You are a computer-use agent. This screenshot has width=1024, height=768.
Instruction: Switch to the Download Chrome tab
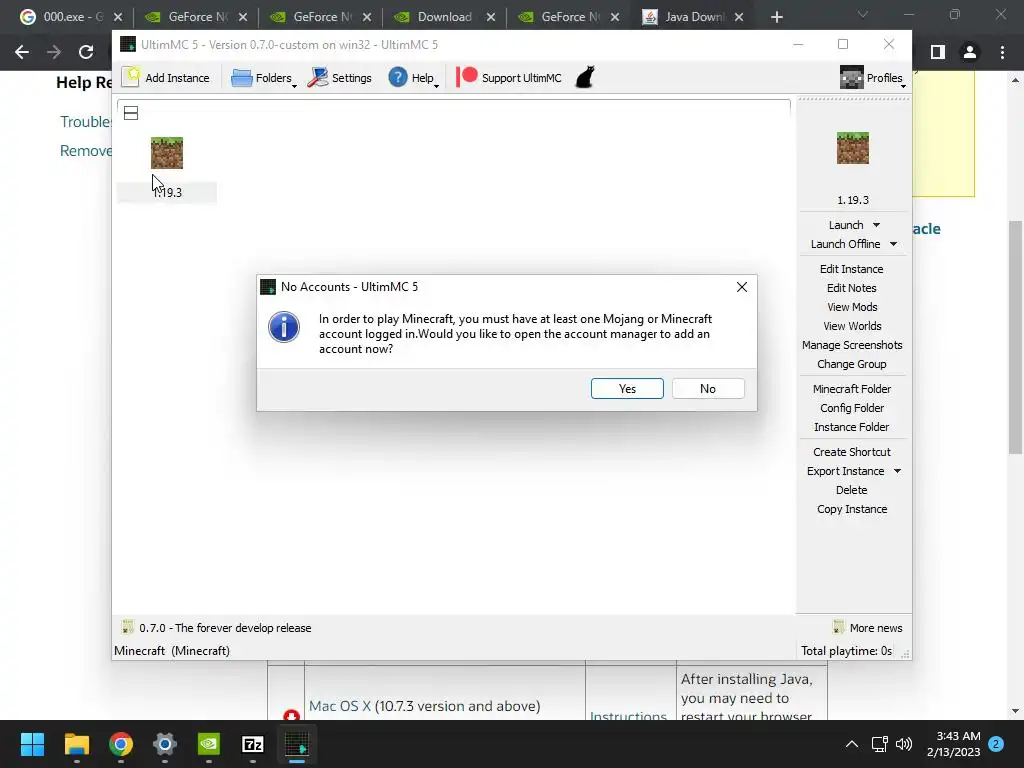pyautogui.click(x=445, y=17)
